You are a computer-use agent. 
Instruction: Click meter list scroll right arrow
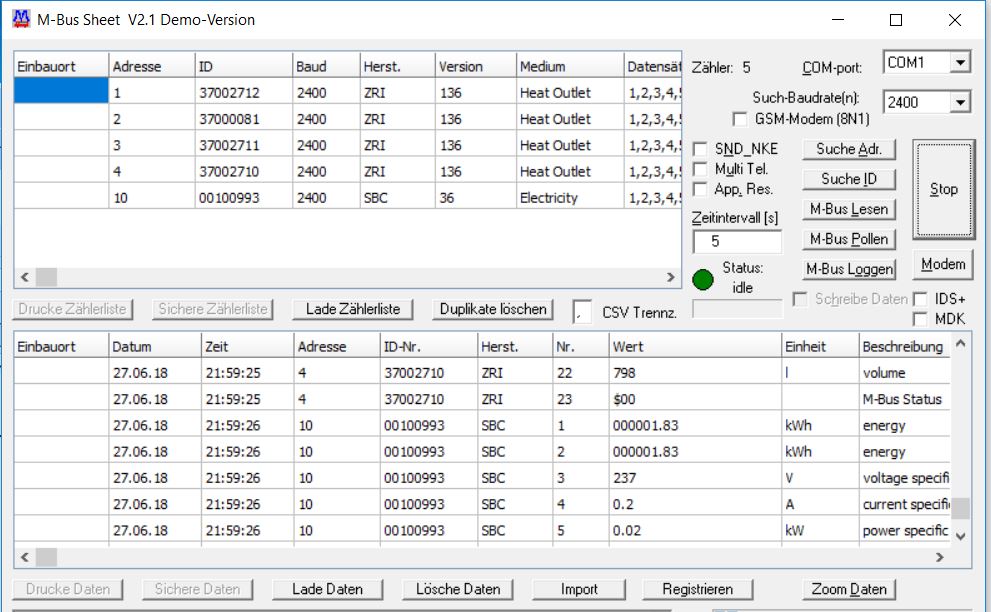click(671, 277)
